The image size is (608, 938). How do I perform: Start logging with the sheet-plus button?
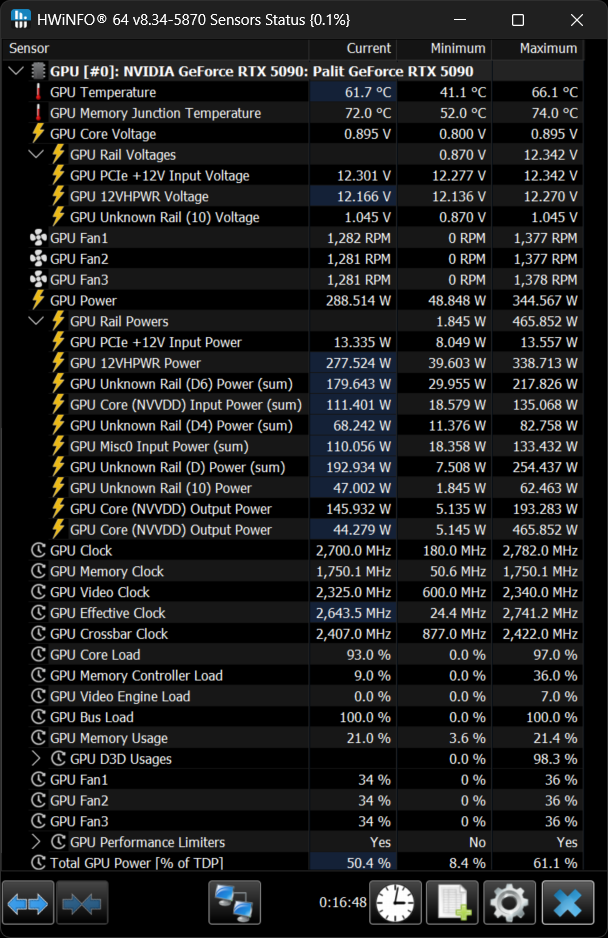(x=452, y=903)
